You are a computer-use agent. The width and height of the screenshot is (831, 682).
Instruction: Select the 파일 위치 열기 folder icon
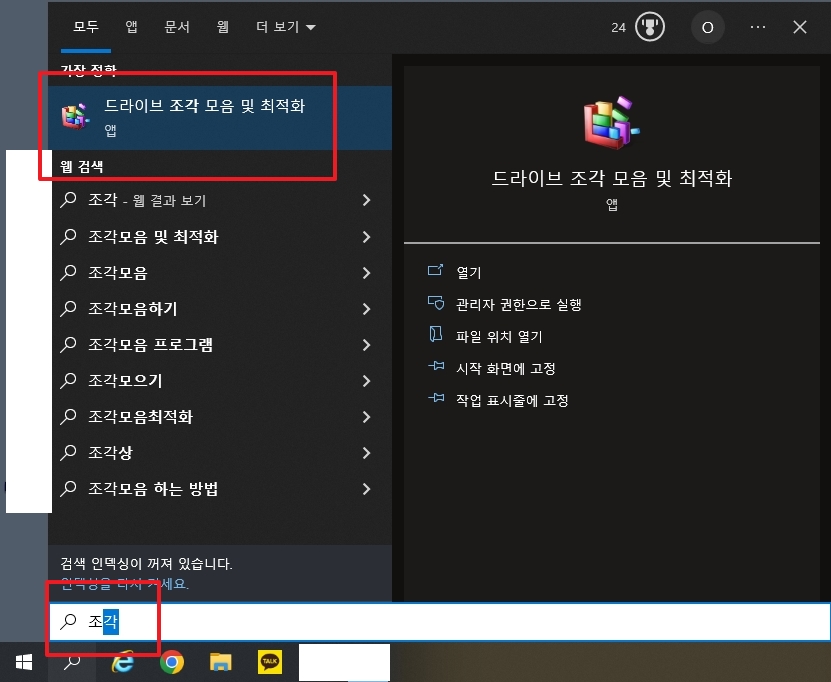point(436,334)
